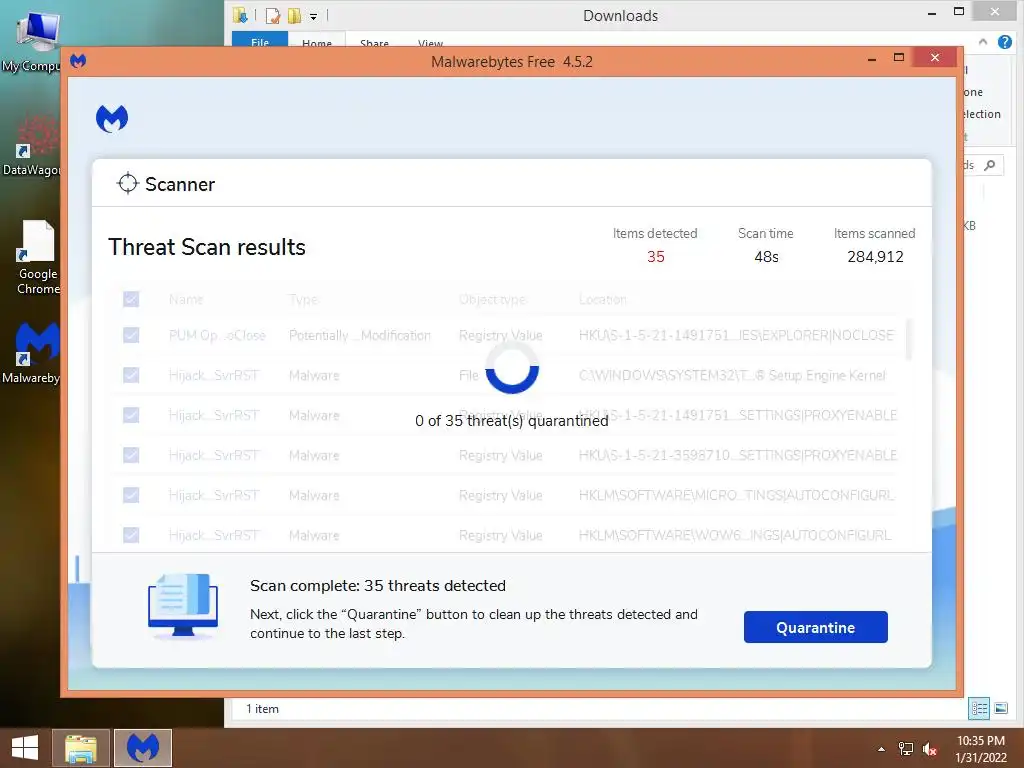This screenshot has width=1024, height=768.
Task: Click the Items scanned value 284,912
Action: pyautogui.click(x=875, y=257)
